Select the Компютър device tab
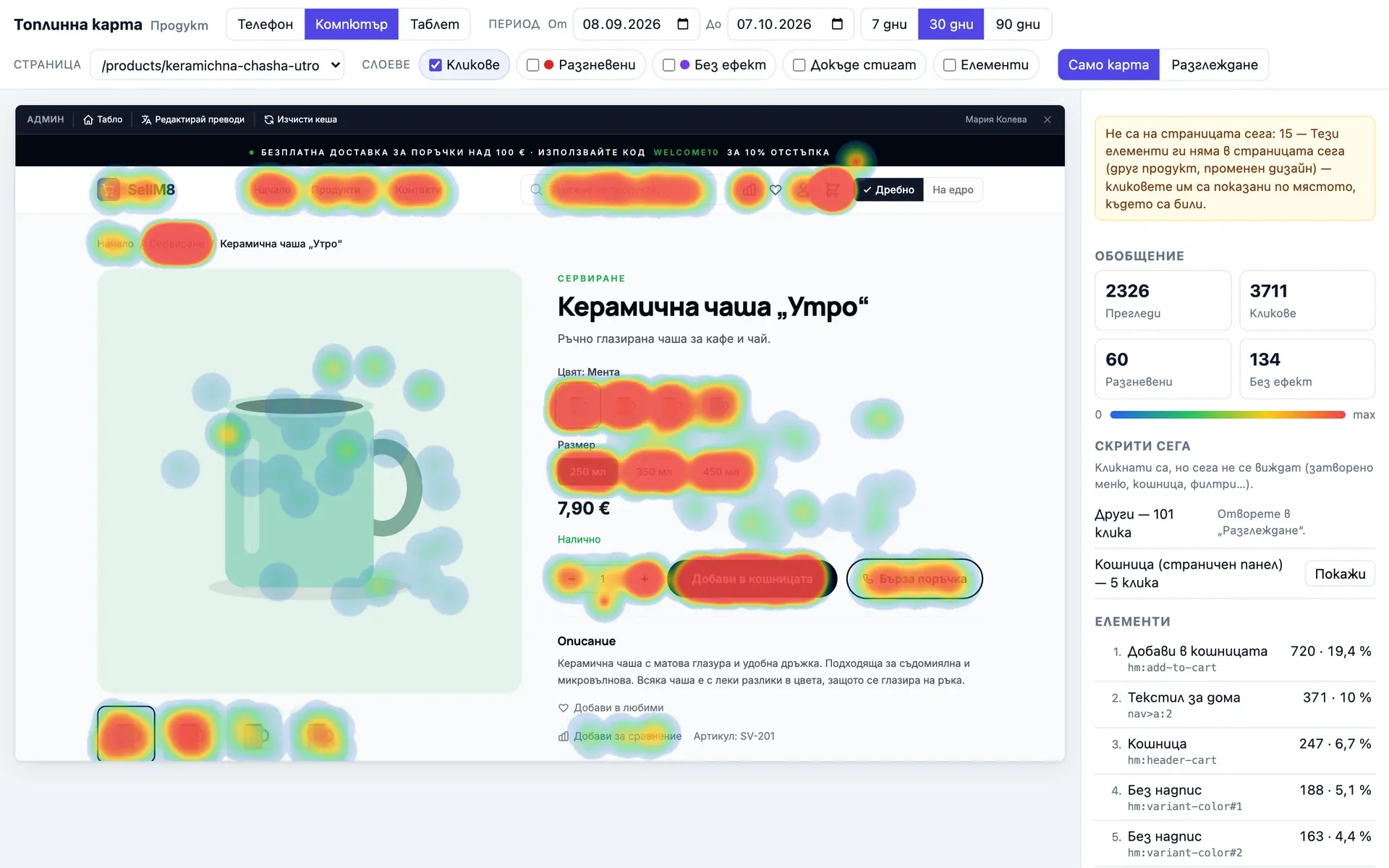 pos(352,24)
